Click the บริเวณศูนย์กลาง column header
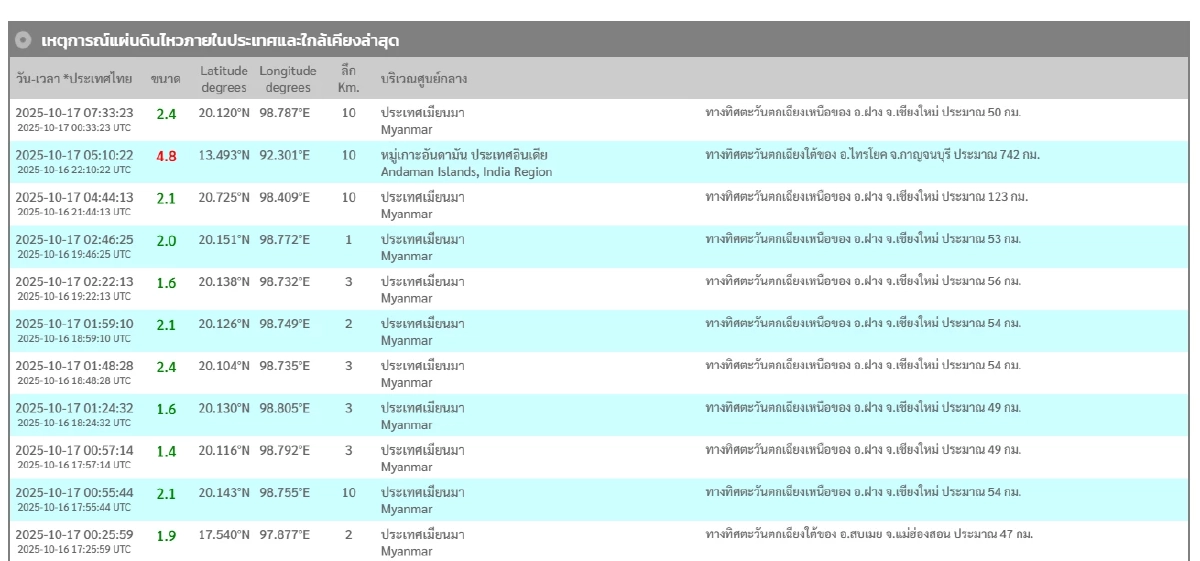The image size is (1200, 561). [425, 78]
